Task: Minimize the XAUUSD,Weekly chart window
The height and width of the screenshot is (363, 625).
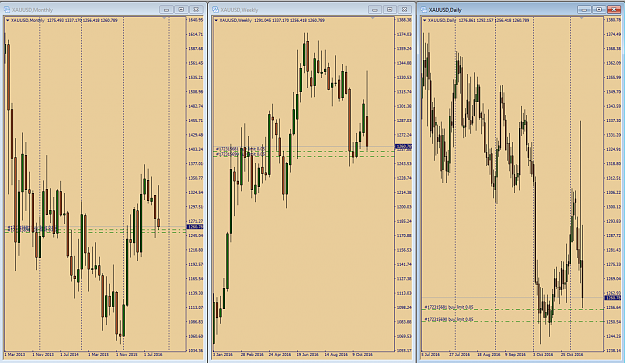Action: click(375, 10)
